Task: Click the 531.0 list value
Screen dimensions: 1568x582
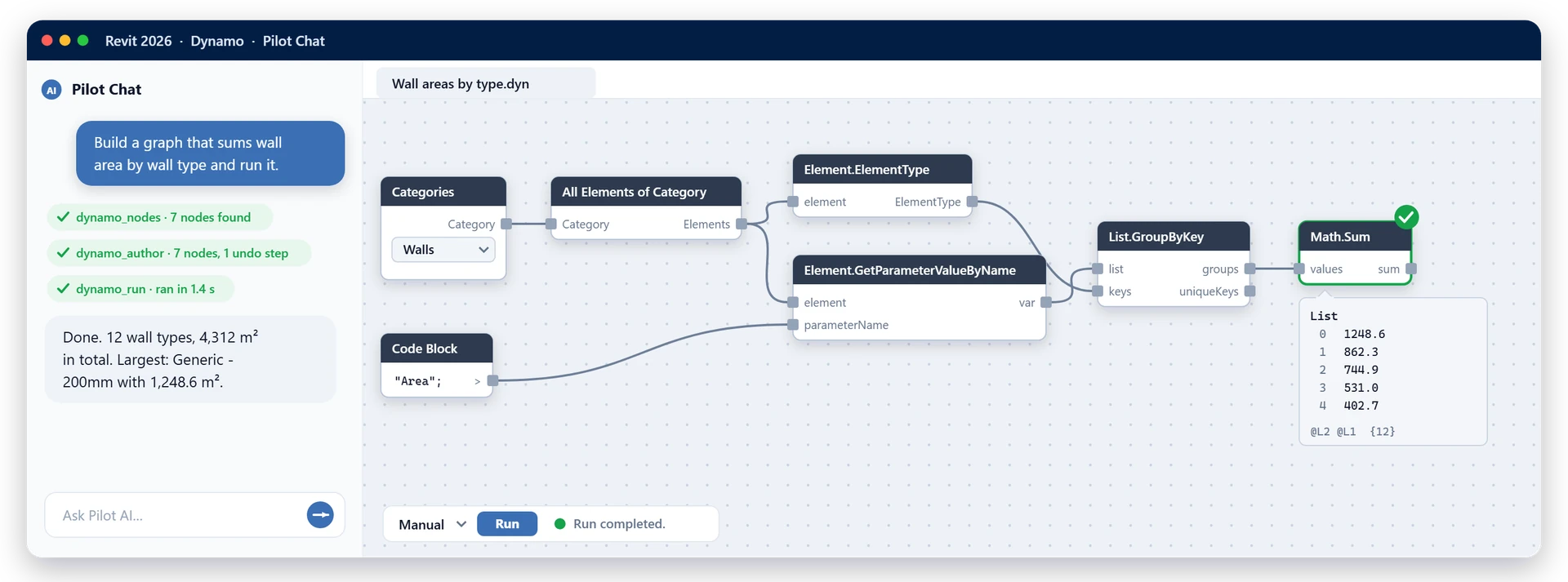Action: [1361, 388]
